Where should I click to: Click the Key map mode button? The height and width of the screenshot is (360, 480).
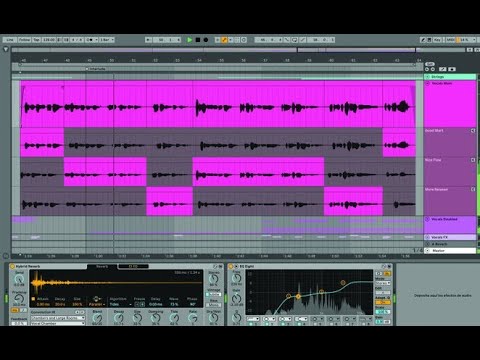(x=437, y=40)
